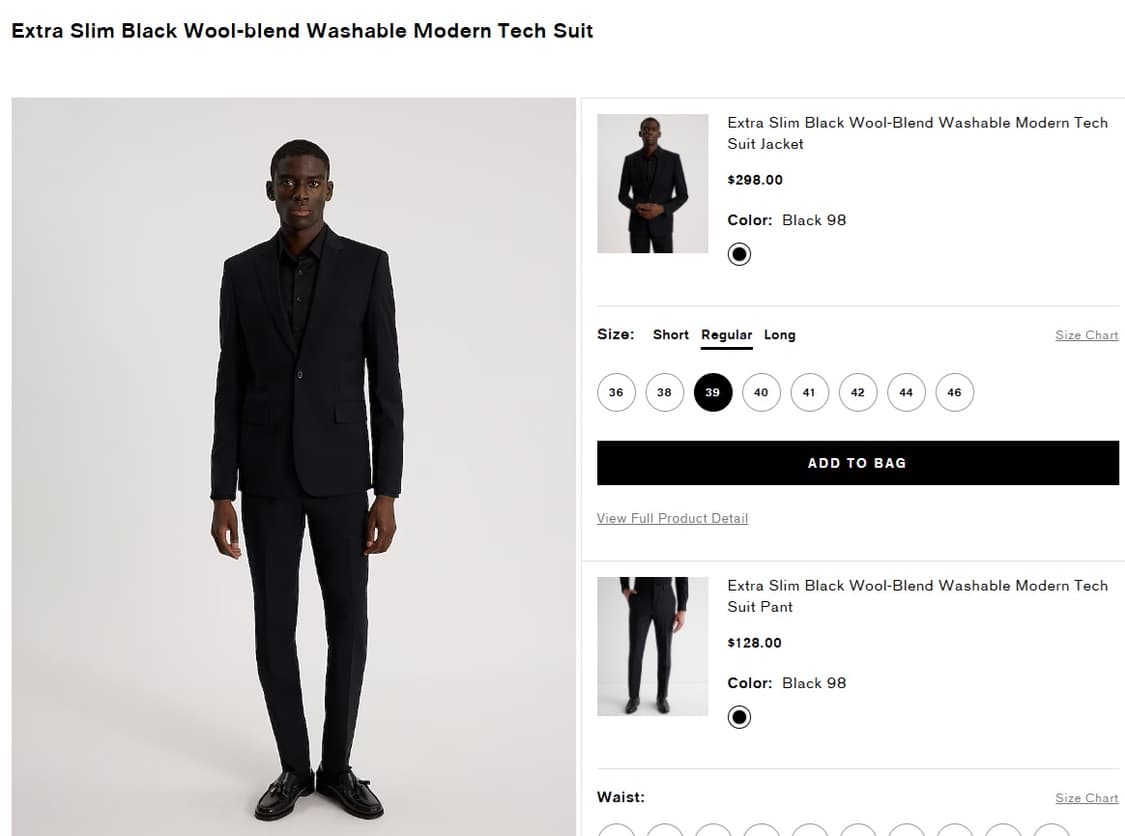Select jacket size 38
This screenshot has height=836, width=1125.
664,392
